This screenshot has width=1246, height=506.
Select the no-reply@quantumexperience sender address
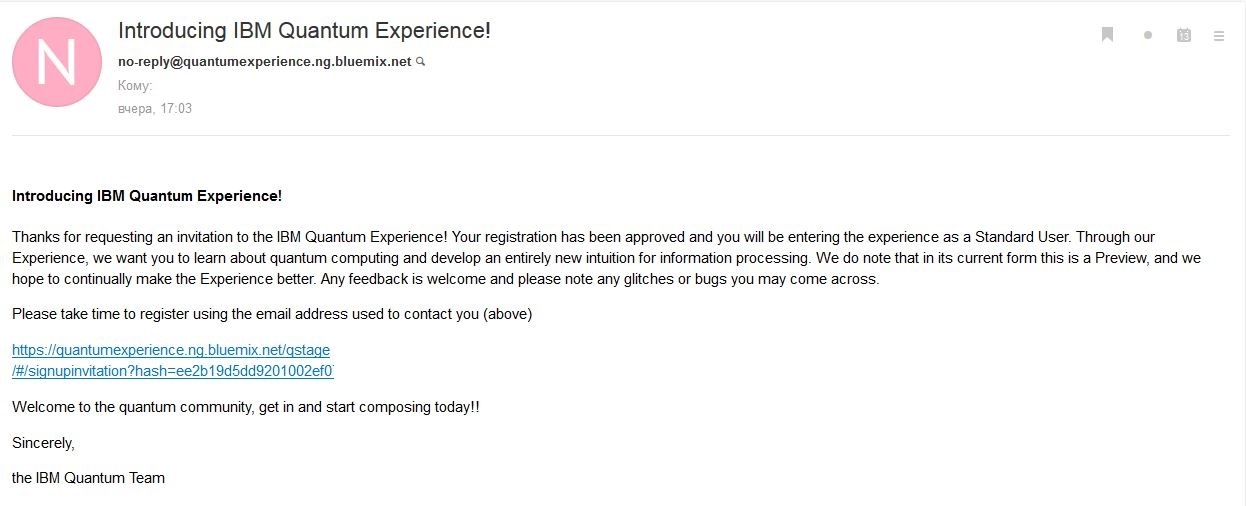pyautogui.click(x=264, y=61)
